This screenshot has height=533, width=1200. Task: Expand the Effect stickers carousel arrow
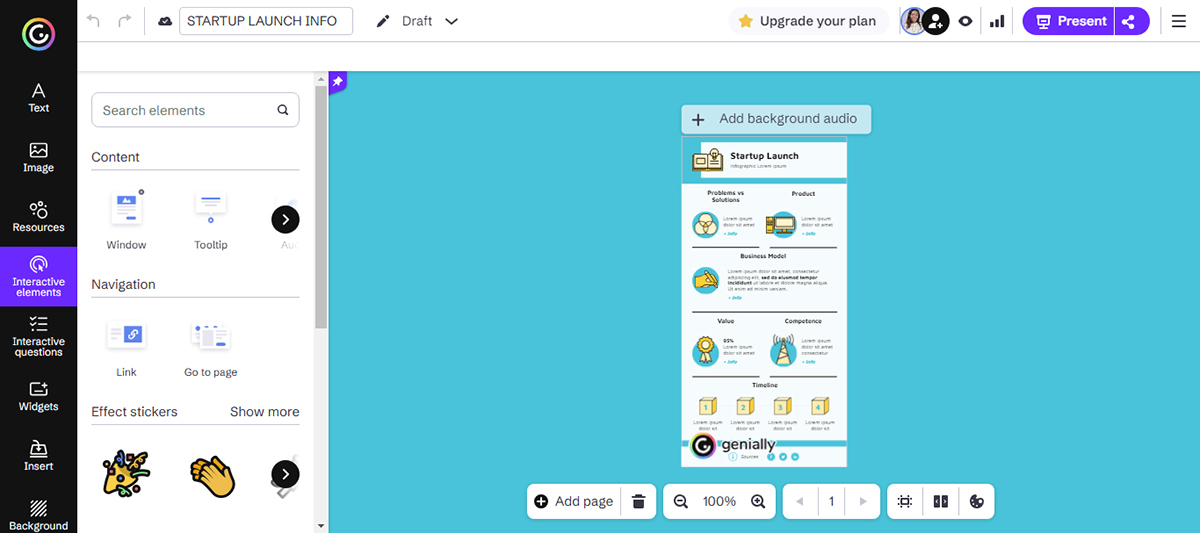click(x=285, y=474)
